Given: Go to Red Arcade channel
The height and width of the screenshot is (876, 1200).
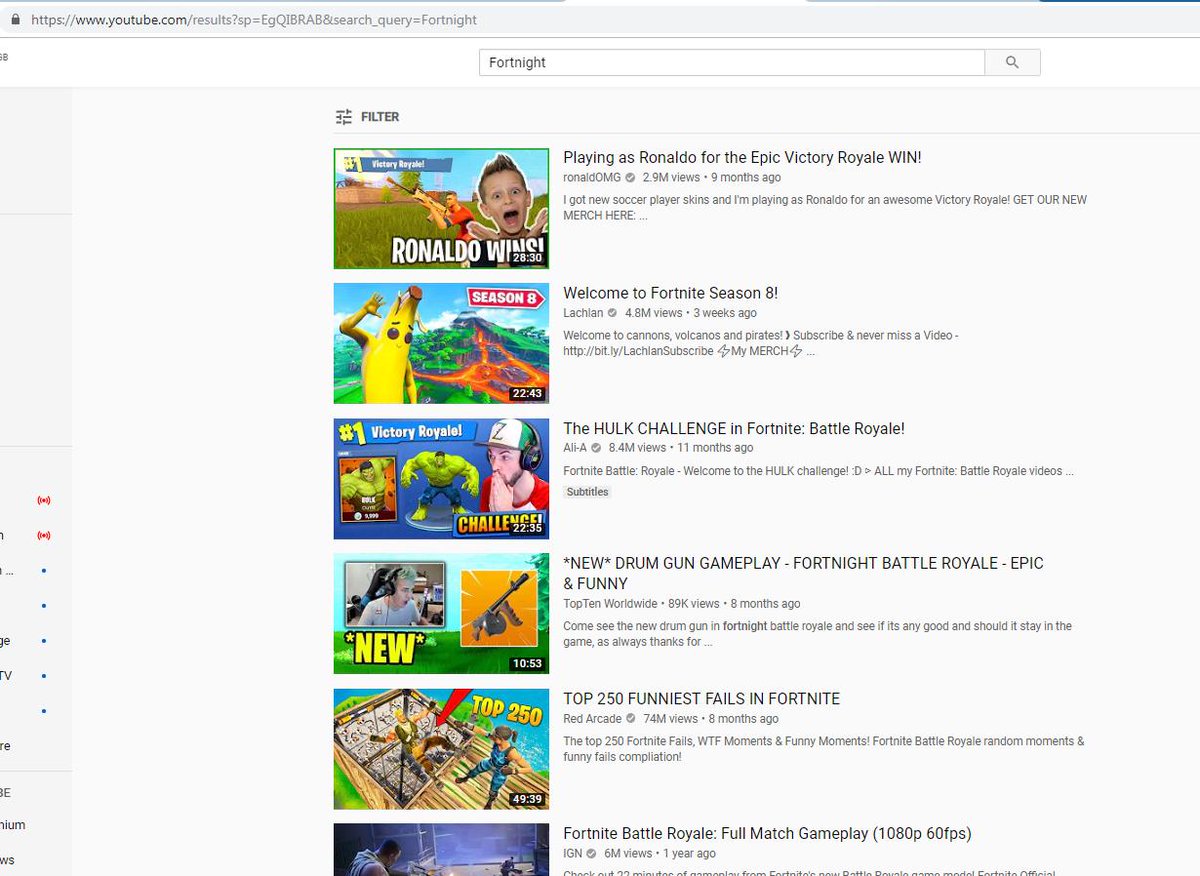Looking at the screenshot, I should tap(593, 719).
